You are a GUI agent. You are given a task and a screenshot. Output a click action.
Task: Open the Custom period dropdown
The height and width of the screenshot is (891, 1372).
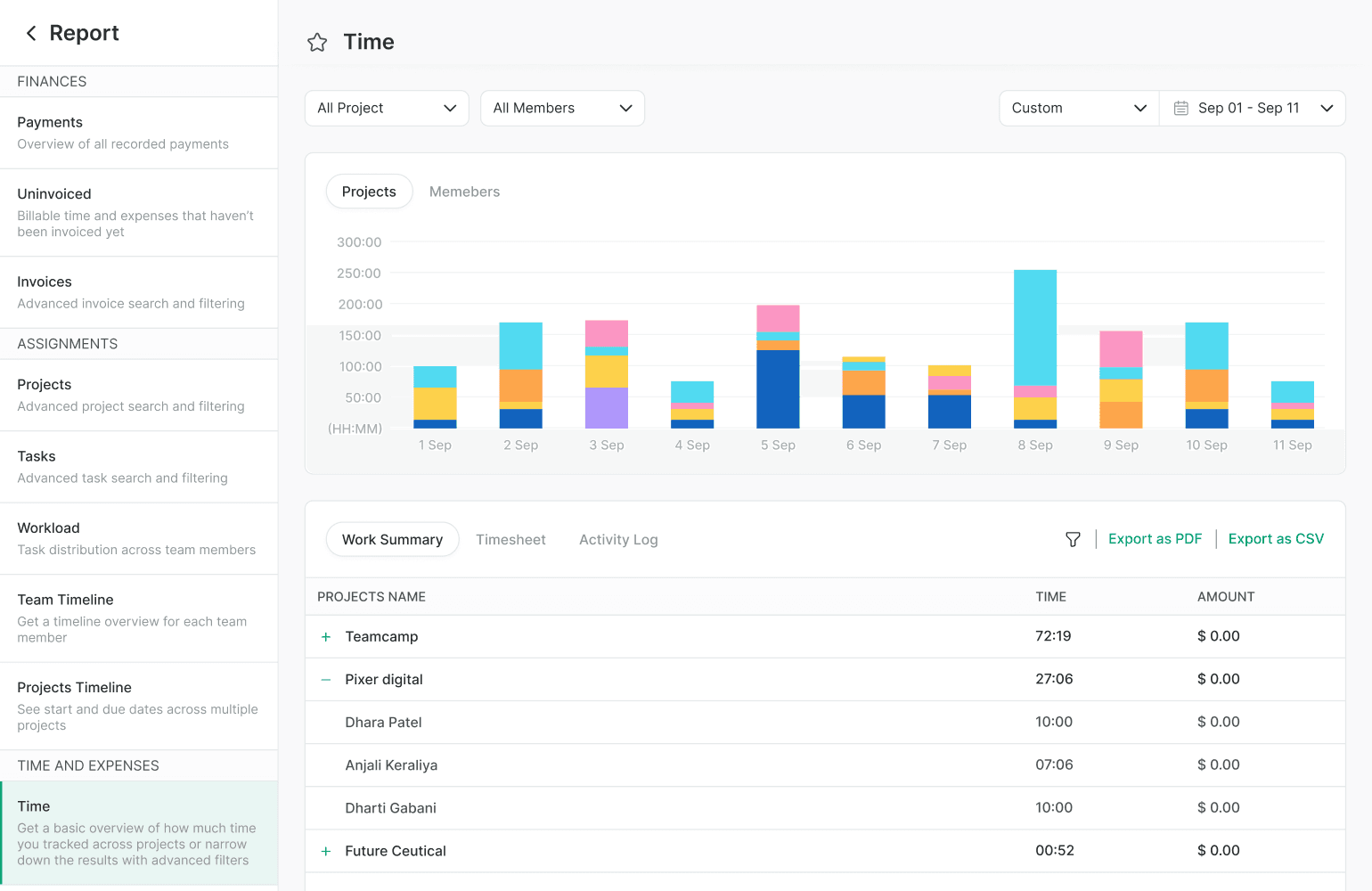point(1079,109)
